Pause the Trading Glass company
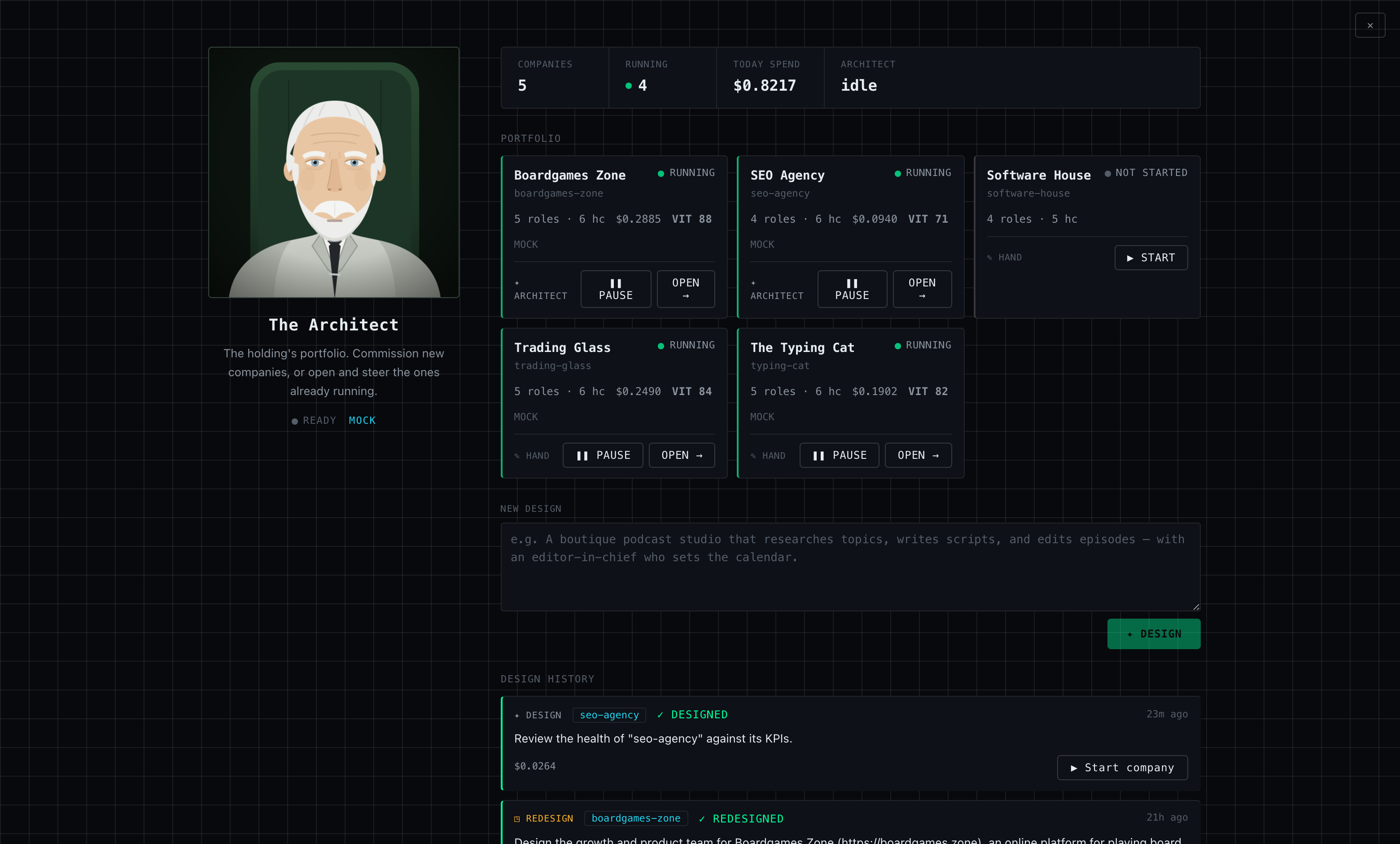The width and height of the screenshot is (1400, 844). point(603,455)
